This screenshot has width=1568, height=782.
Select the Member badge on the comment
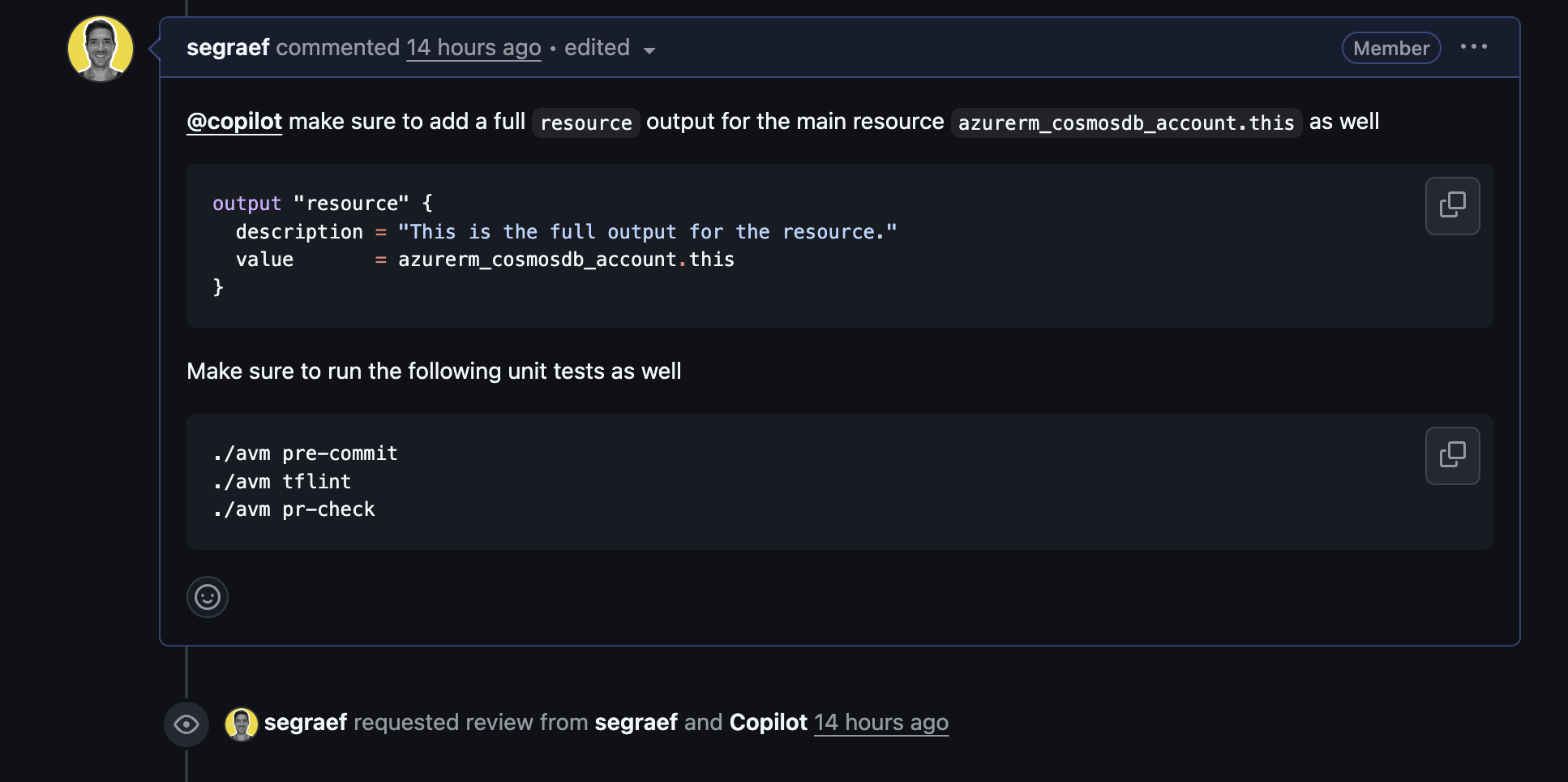(1390, 48)
